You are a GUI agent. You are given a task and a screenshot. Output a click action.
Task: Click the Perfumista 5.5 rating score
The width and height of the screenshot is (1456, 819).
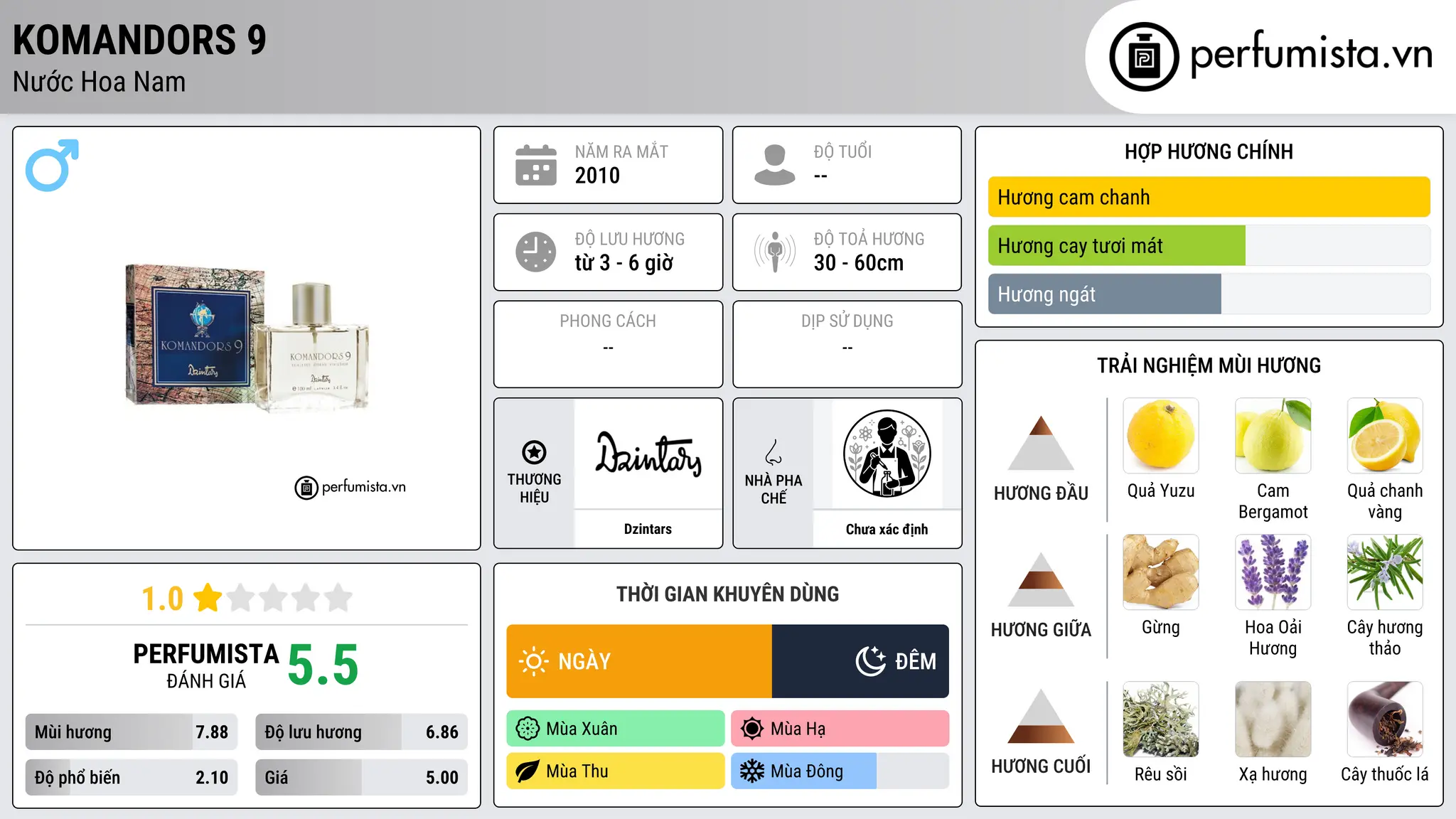tap(323, 665)
